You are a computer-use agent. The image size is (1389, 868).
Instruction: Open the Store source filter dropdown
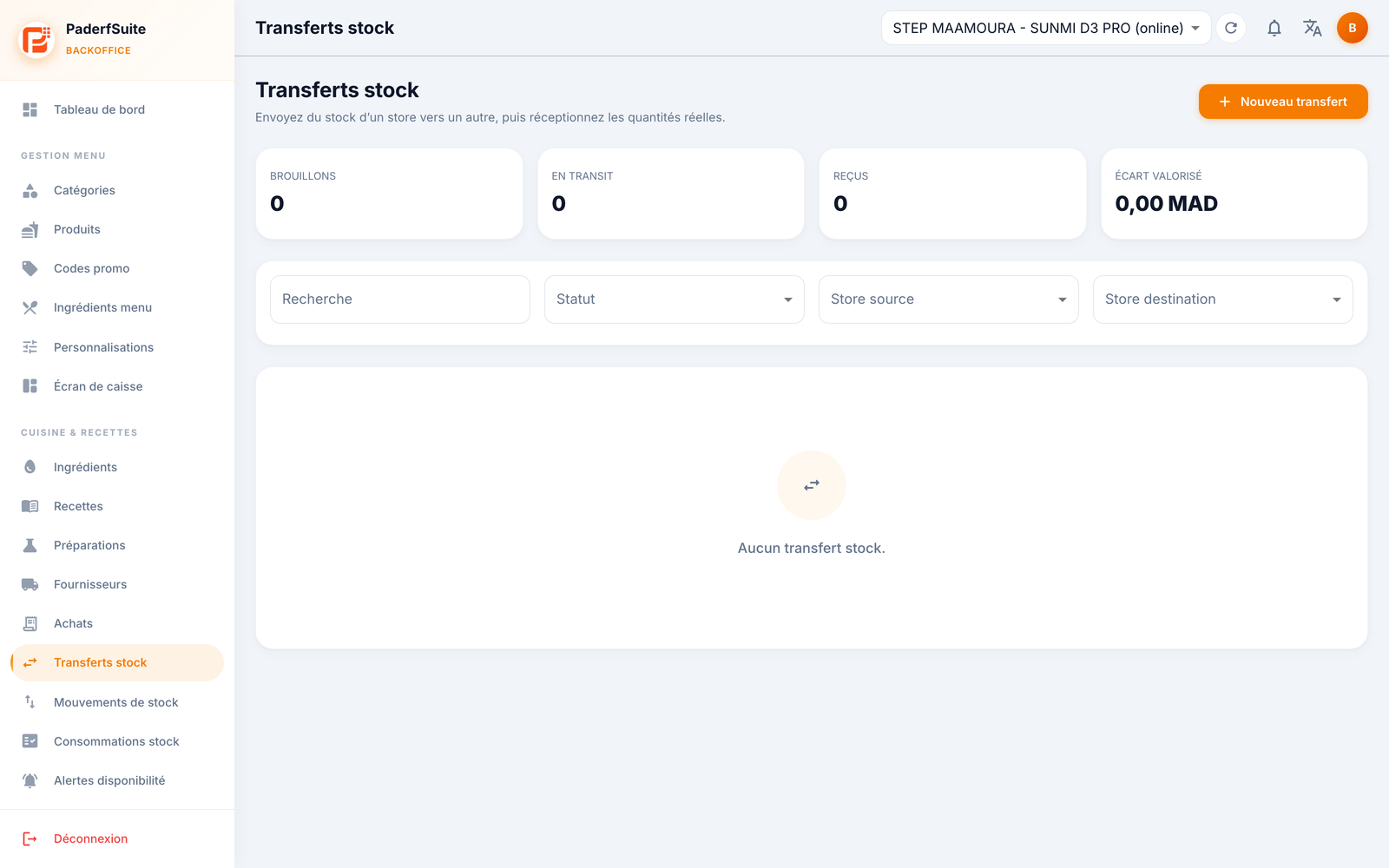pyautogui.click(x=949, y=299)
